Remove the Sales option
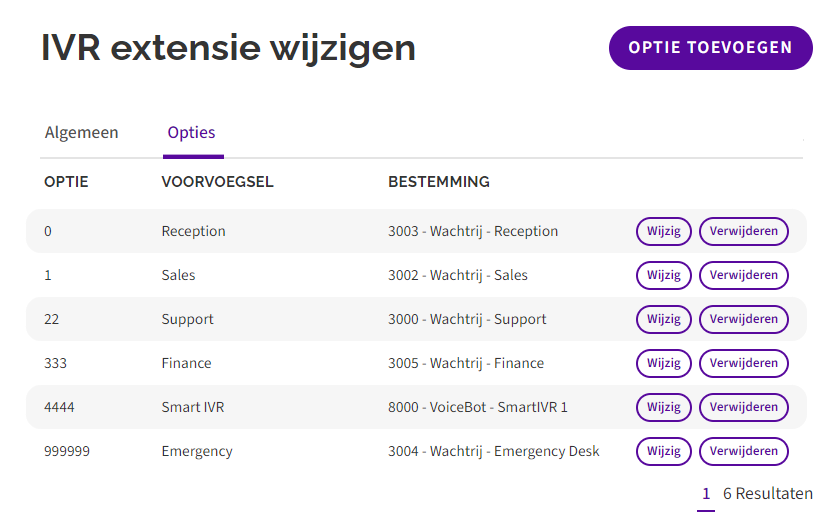Viewport: 820px width, 515px height. point(743,275)
